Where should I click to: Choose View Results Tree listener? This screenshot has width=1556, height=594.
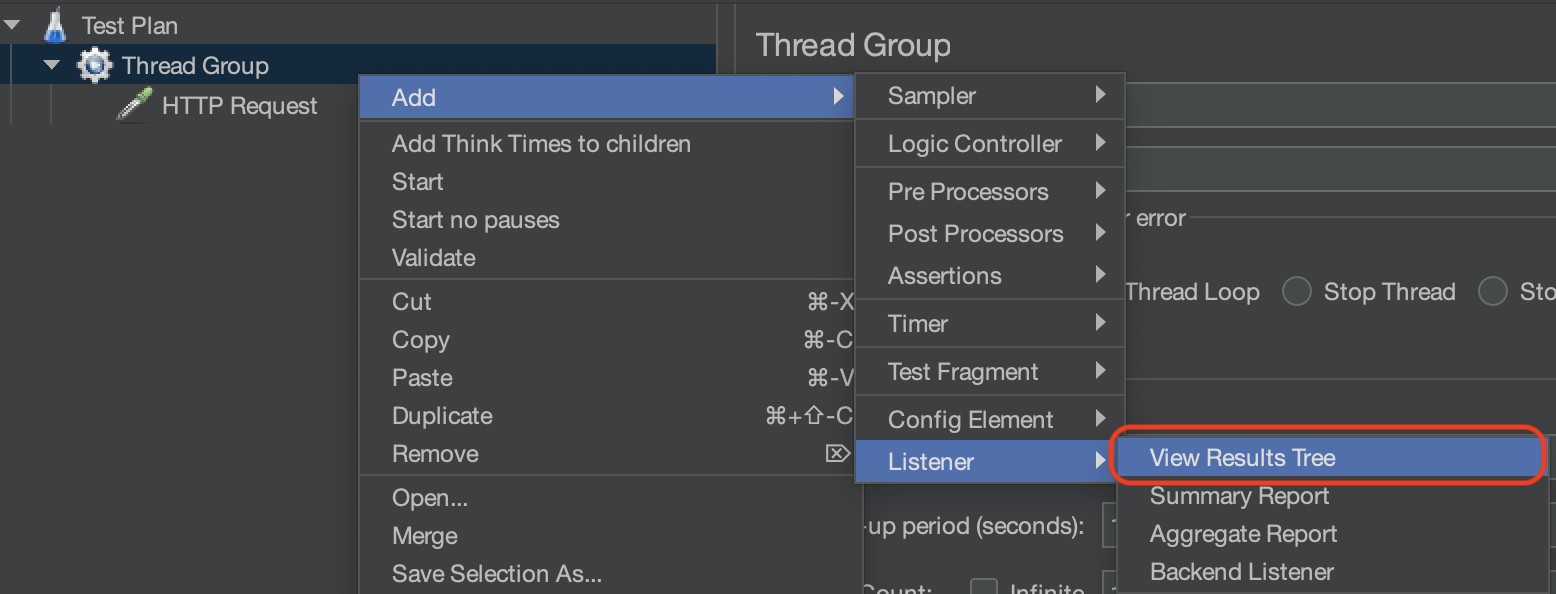click(x=1242, y=458)
